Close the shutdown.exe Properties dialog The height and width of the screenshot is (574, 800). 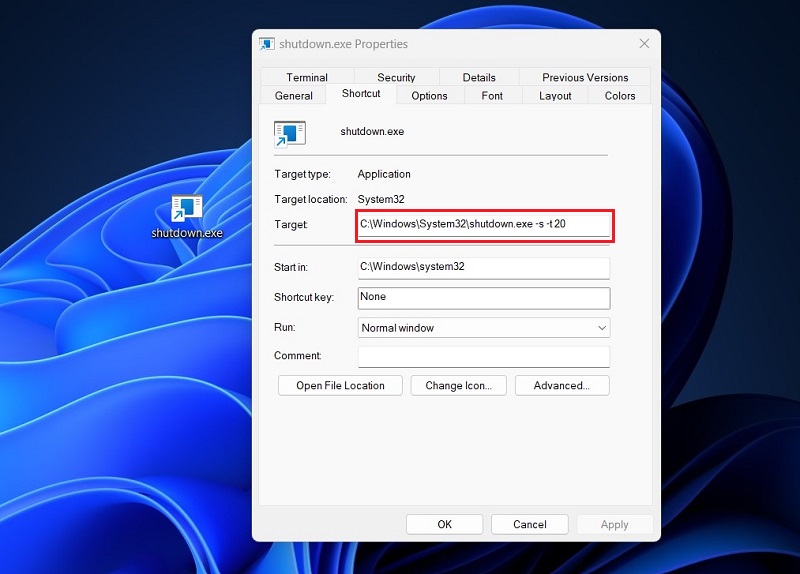(644, 44)
